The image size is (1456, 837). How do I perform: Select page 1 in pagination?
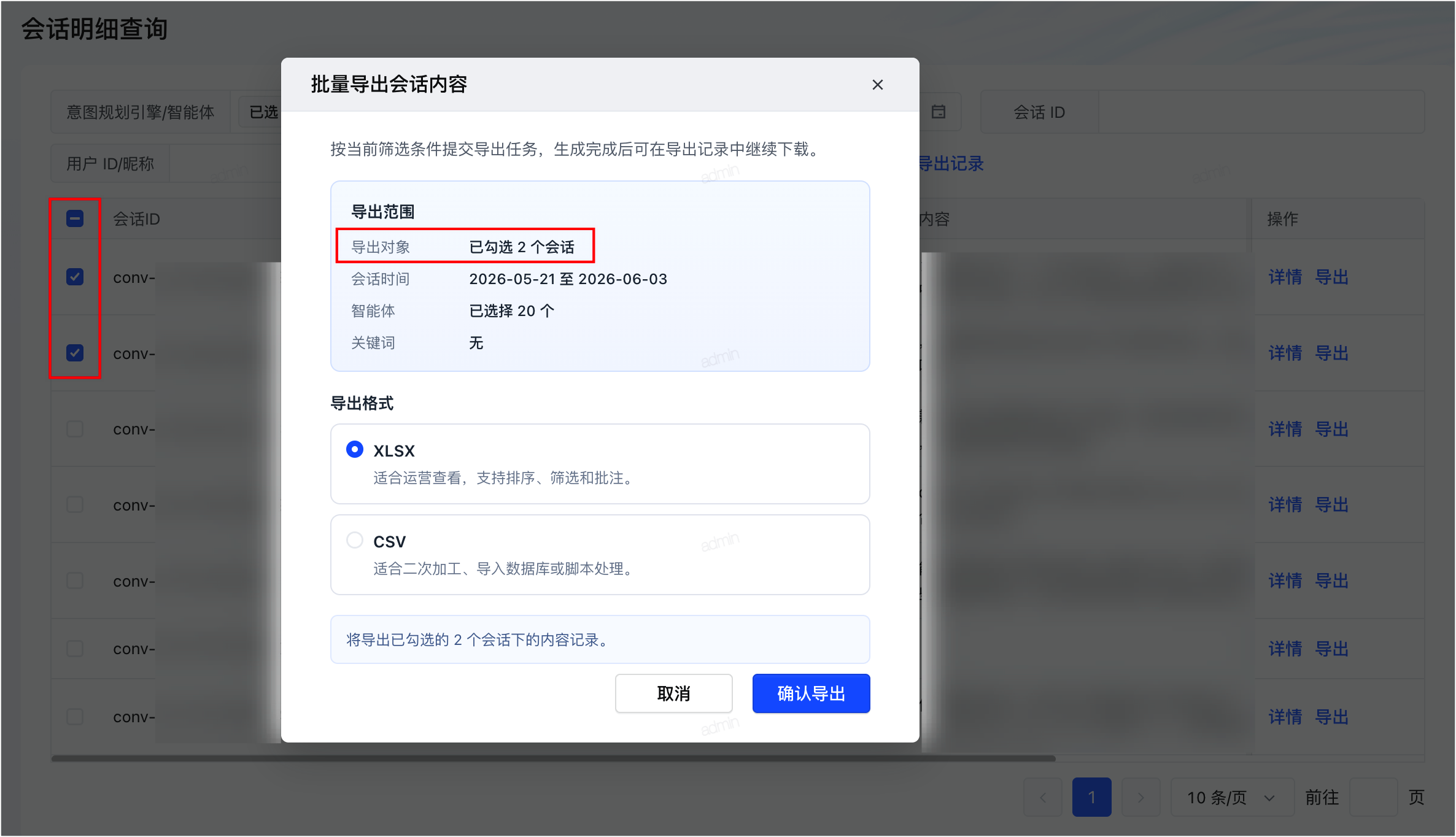click(1091, 797)
